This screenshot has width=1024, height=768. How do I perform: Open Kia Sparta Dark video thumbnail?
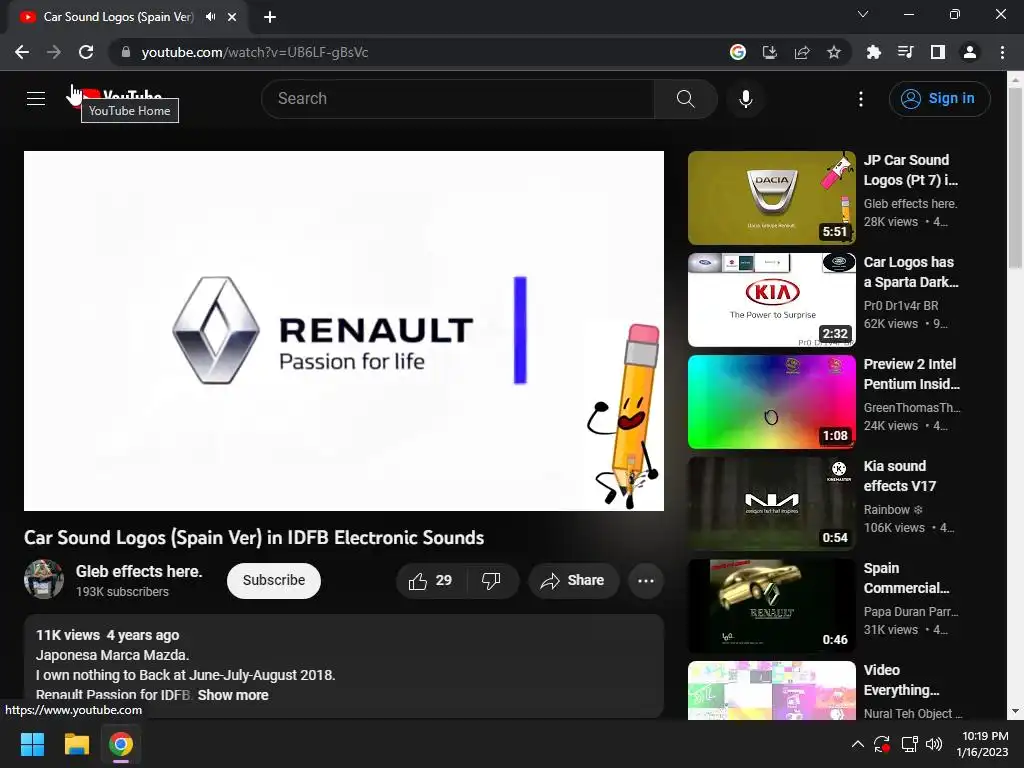[771, 300]
